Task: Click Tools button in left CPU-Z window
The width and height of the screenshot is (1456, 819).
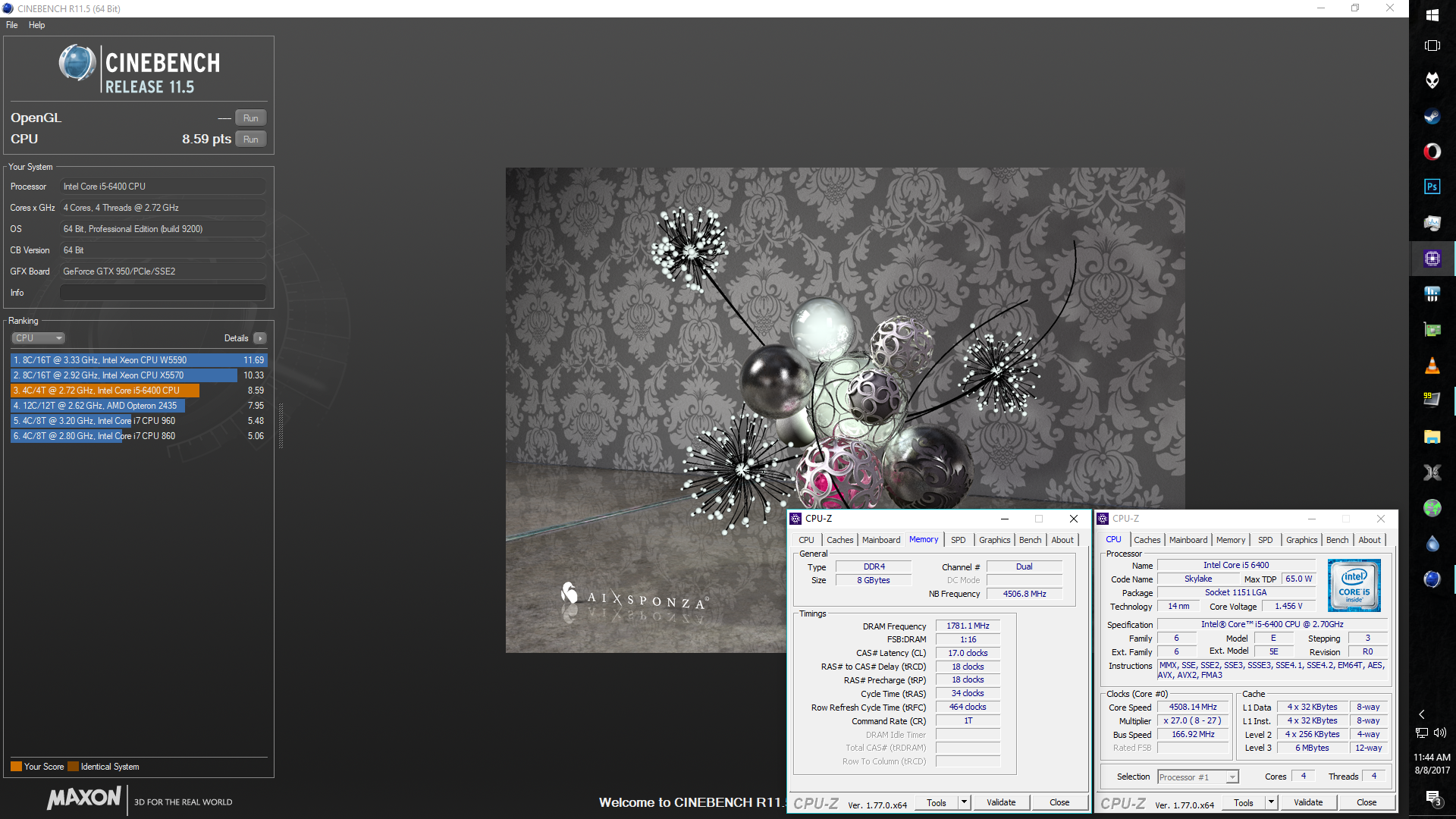Action: click(937, 802)
